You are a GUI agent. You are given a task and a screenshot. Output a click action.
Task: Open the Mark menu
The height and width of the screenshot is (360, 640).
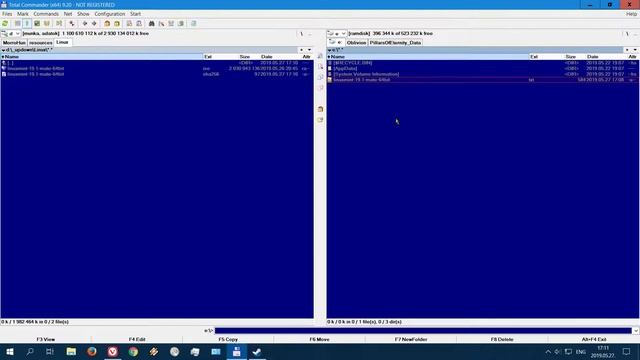point(23,14)
